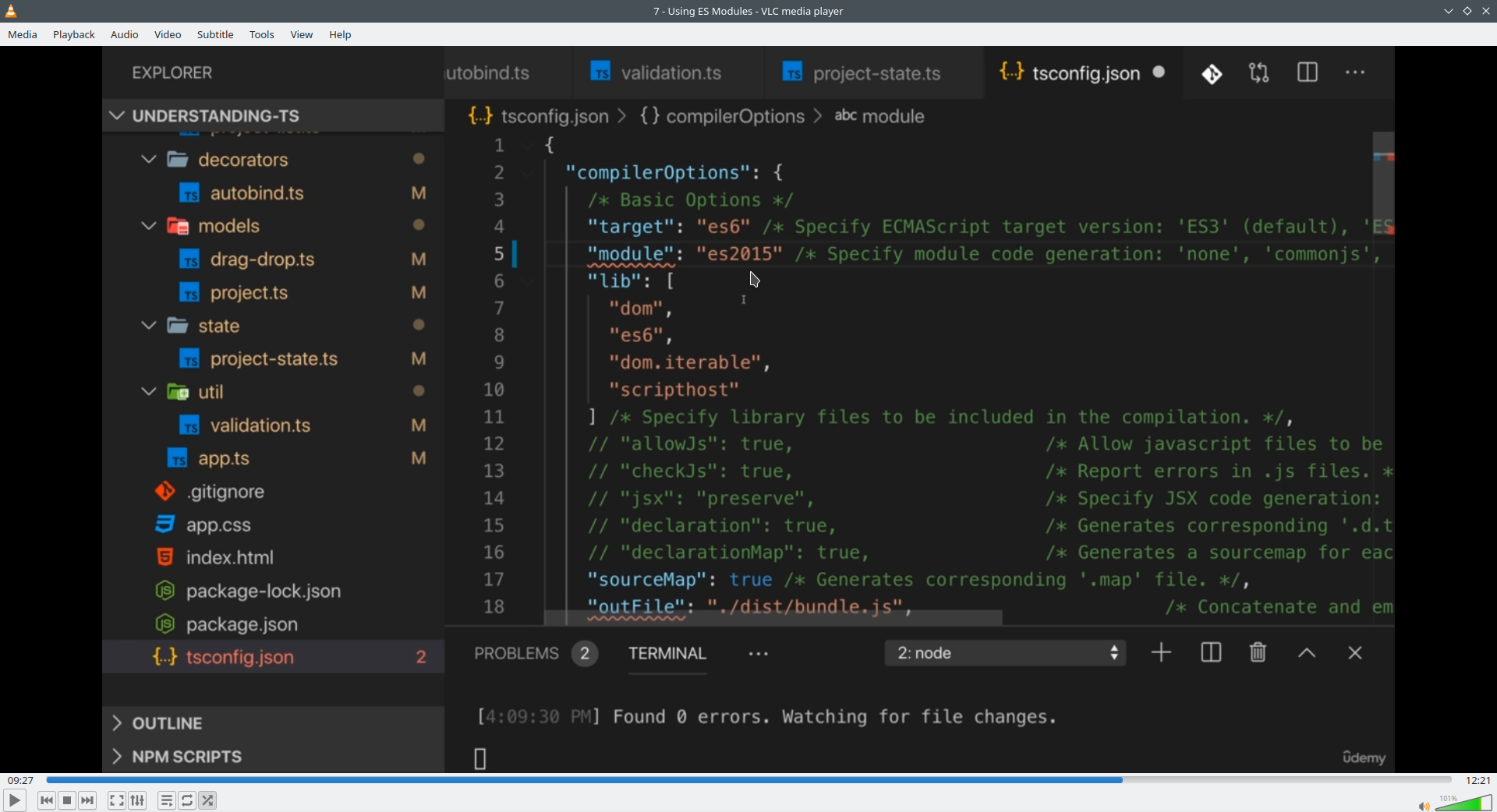Open the Playback menu

pyautogui.click(x=74, y=35)
